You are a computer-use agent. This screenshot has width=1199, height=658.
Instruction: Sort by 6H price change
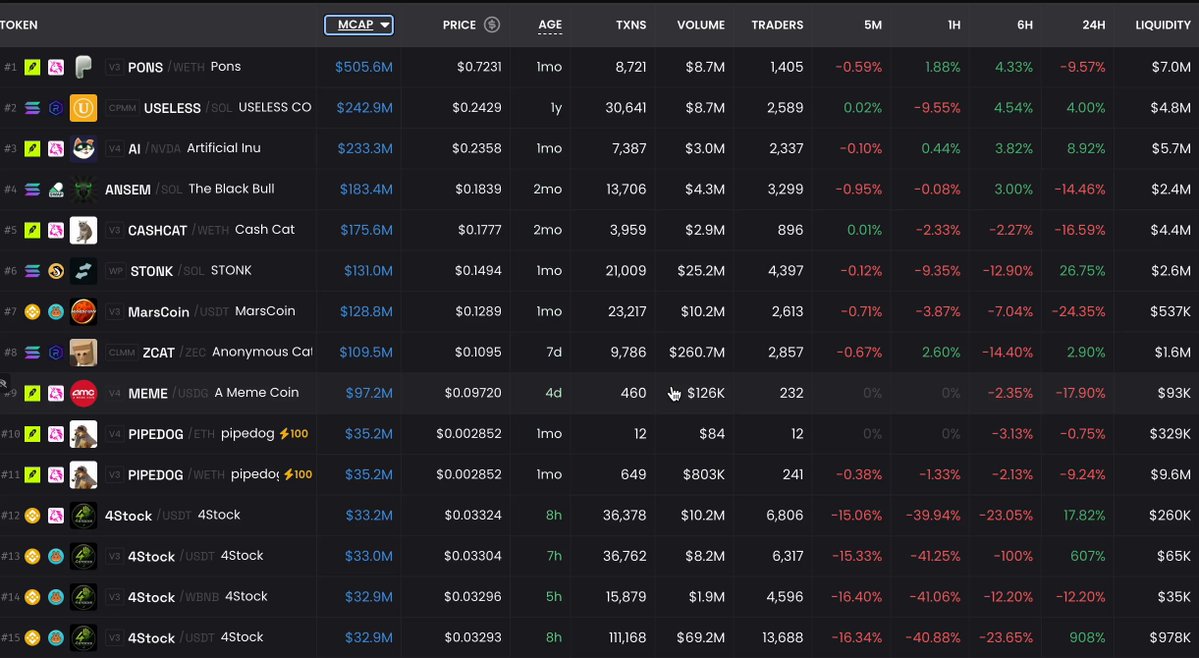click(1025, 25)
